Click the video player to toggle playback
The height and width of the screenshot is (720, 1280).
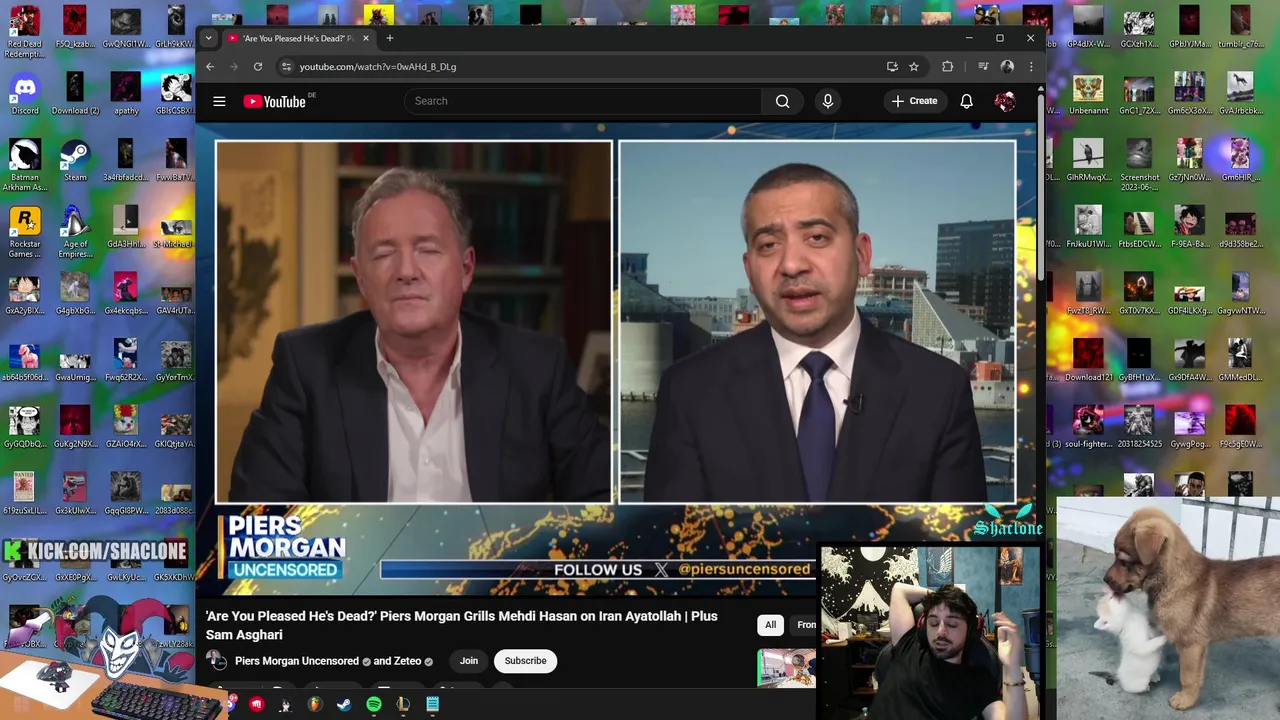pos(615,360)
